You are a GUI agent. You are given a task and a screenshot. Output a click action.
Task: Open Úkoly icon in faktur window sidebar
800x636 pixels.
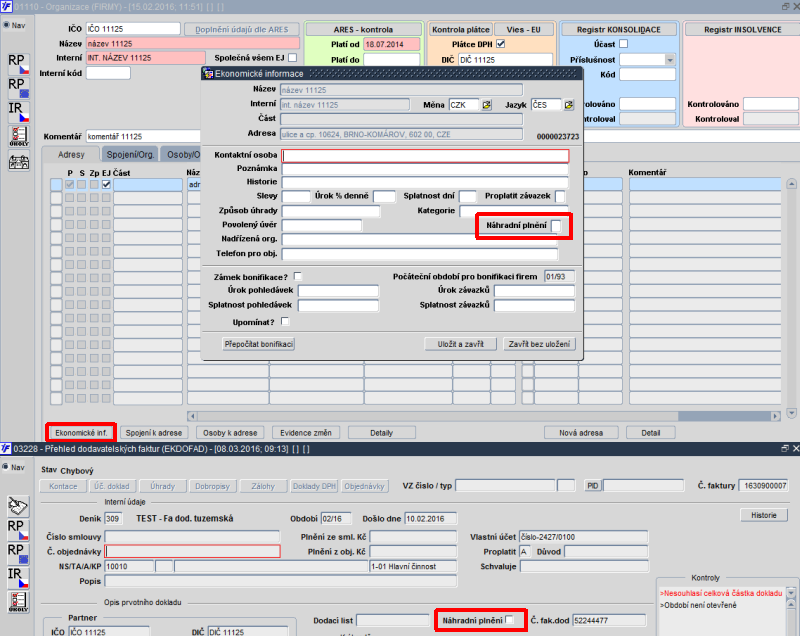pos(18,602)
